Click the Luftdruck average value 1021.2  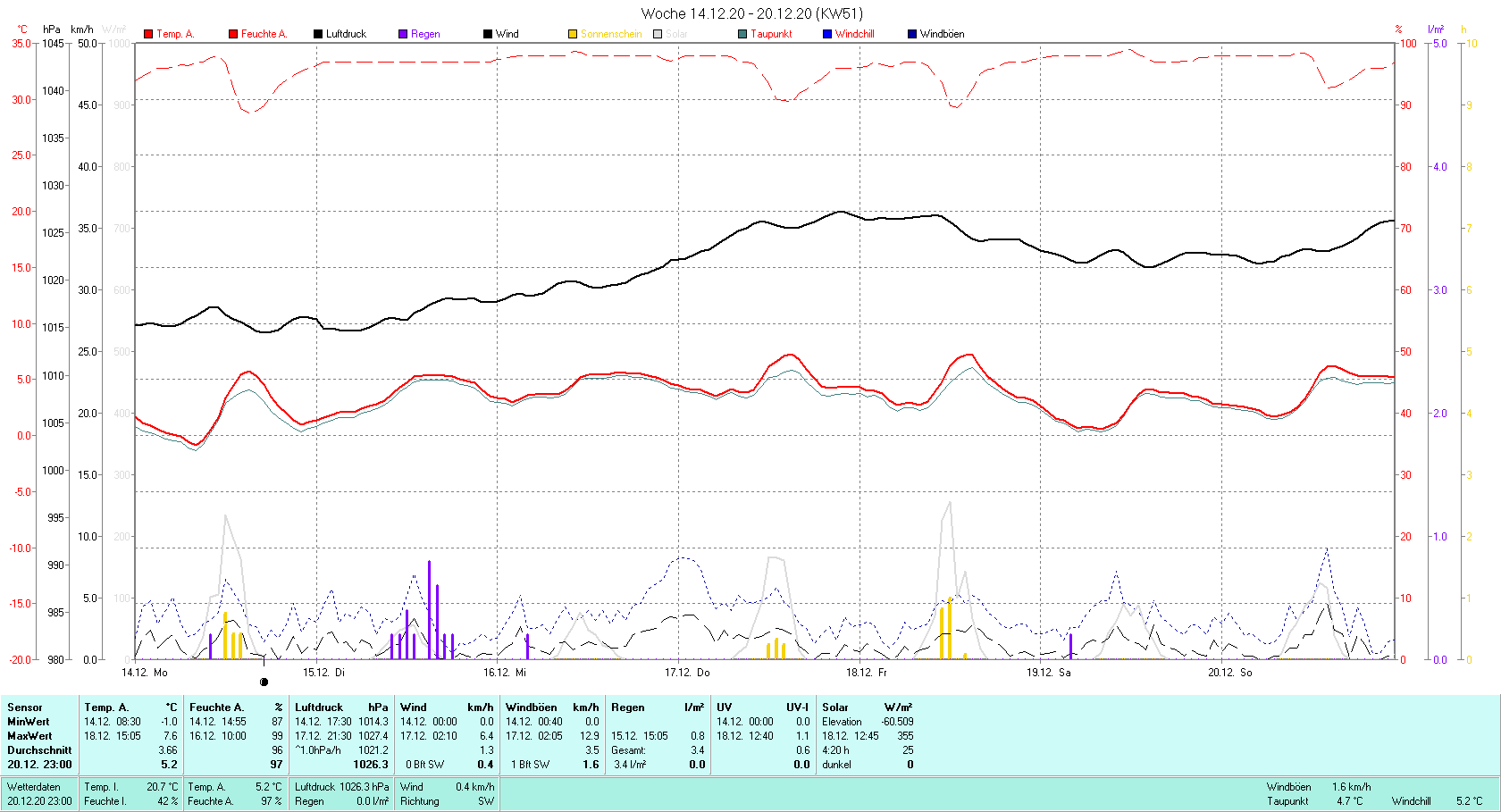click(x=373, y=749)
